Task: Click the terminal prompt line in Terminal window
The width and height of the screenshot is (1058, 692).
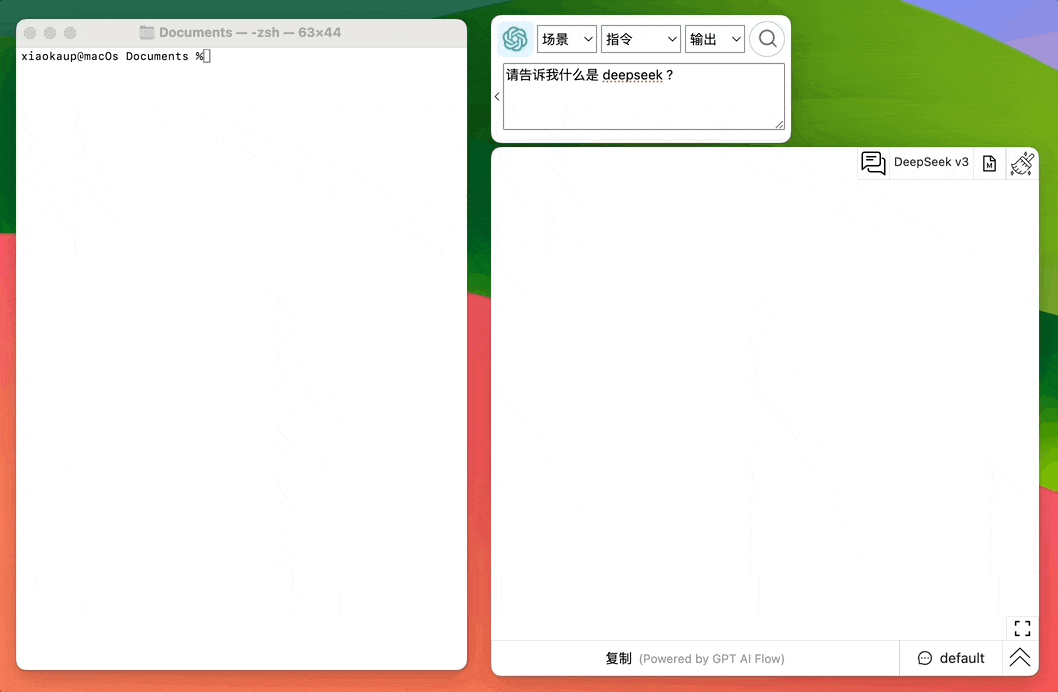Action: click(116, 57)
